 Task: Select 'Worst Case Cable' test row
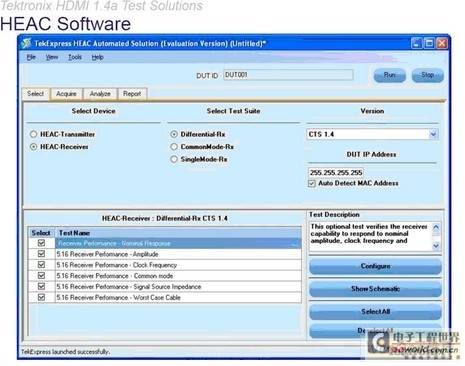tap(178, 297)
